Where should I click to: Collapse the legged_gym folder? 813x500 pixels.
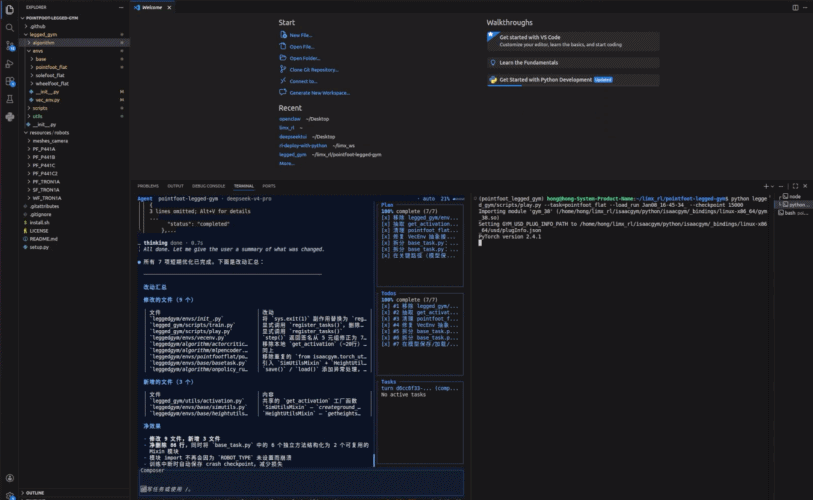tap(44, 34)
